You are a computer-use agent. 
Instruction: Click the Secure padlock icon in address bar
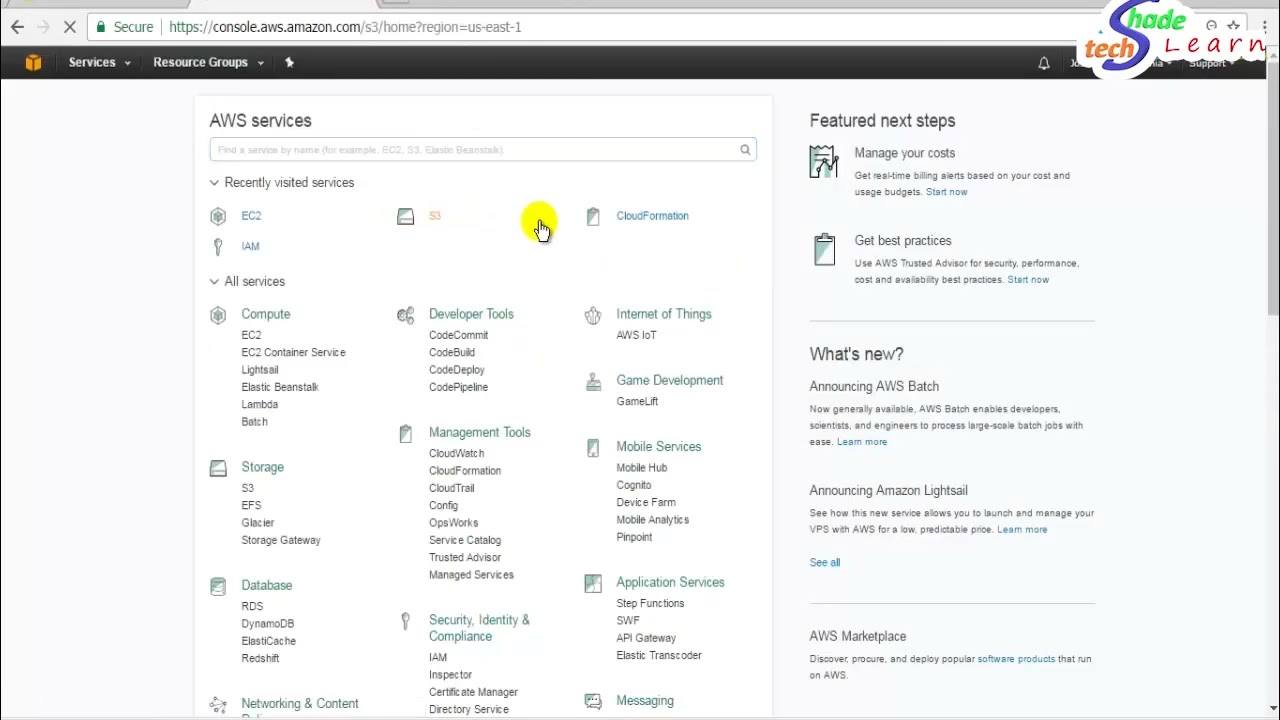point(100,27)
